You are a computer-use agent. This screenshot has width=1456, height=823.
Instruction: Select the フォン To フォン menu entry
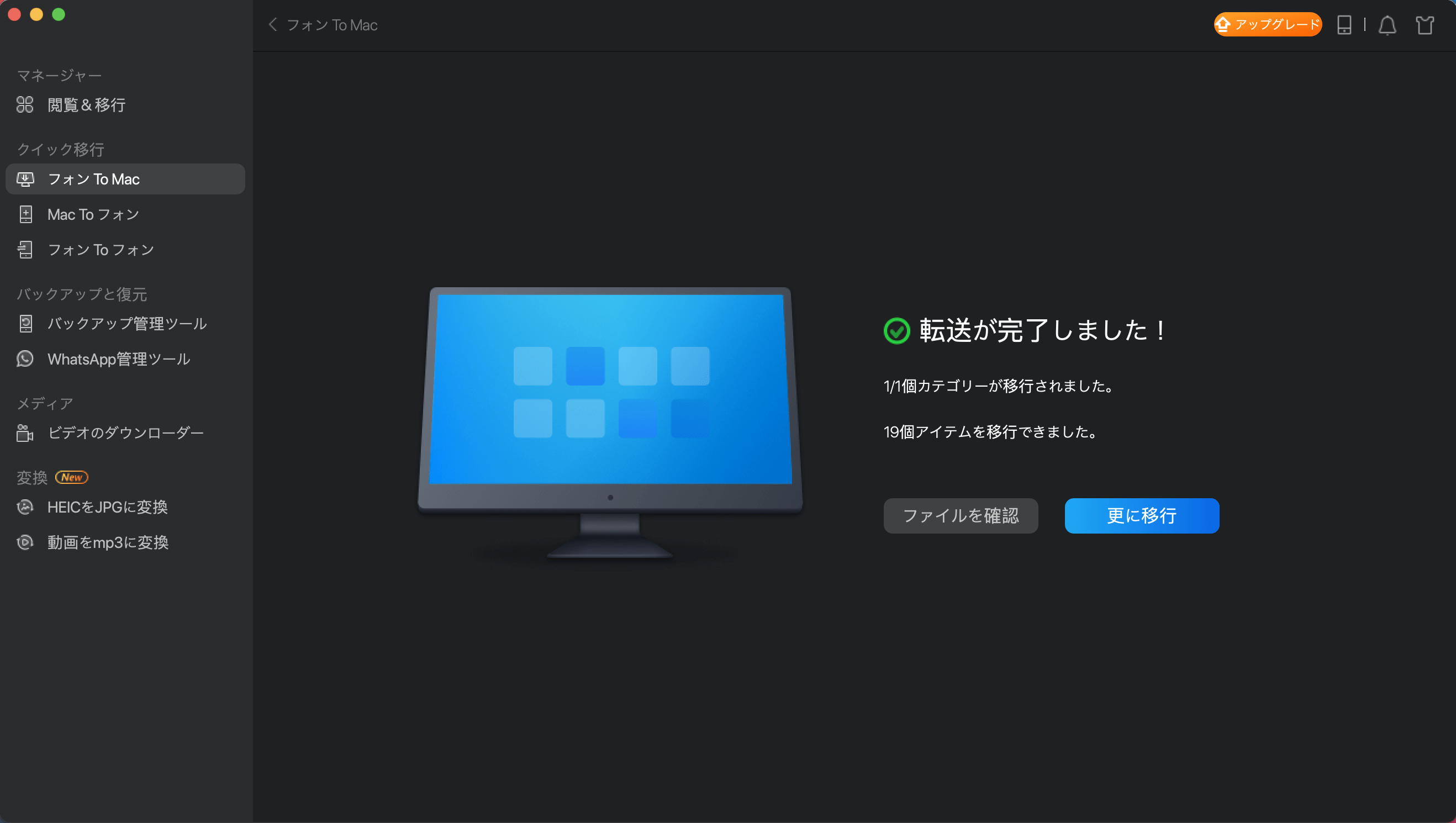coord(100,249)
